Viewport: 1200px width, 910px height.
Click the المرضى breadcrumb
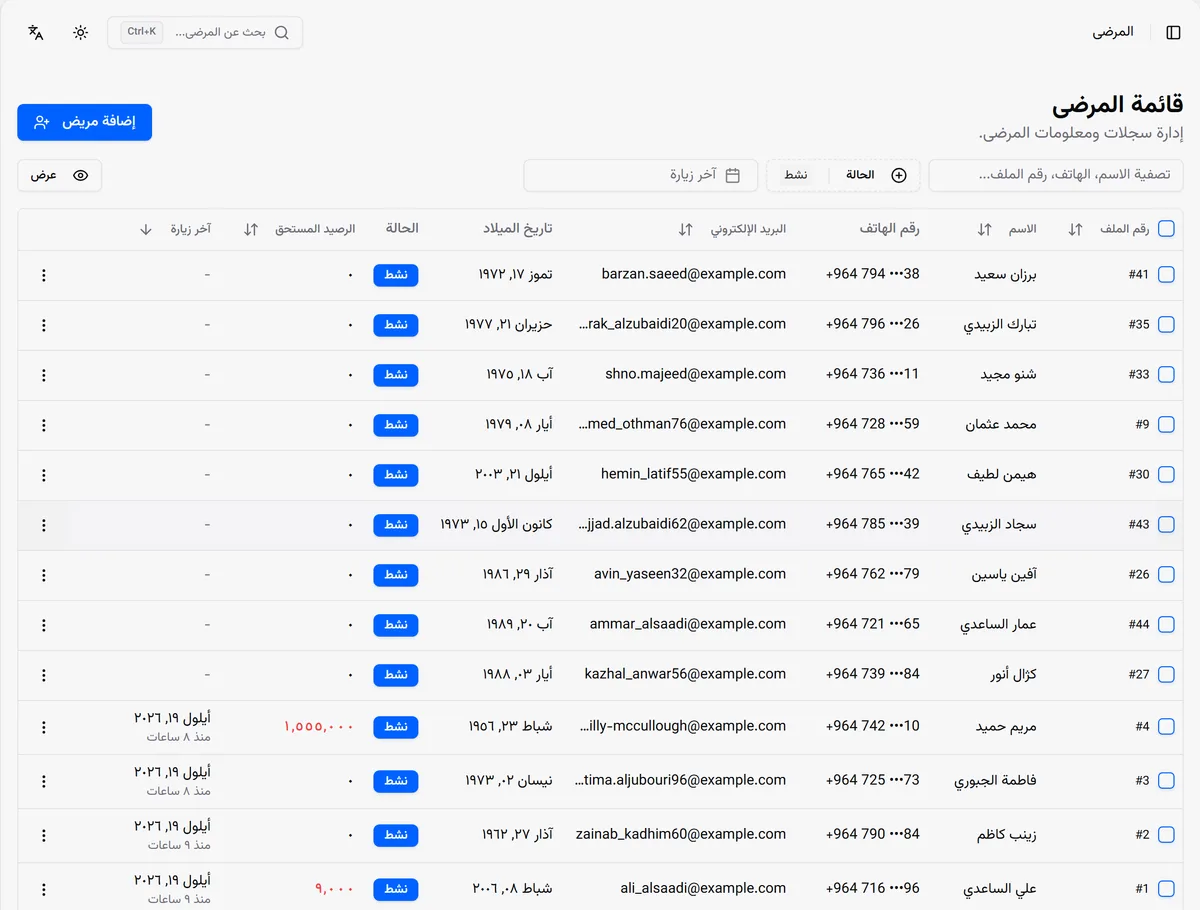coord(1113,32)
